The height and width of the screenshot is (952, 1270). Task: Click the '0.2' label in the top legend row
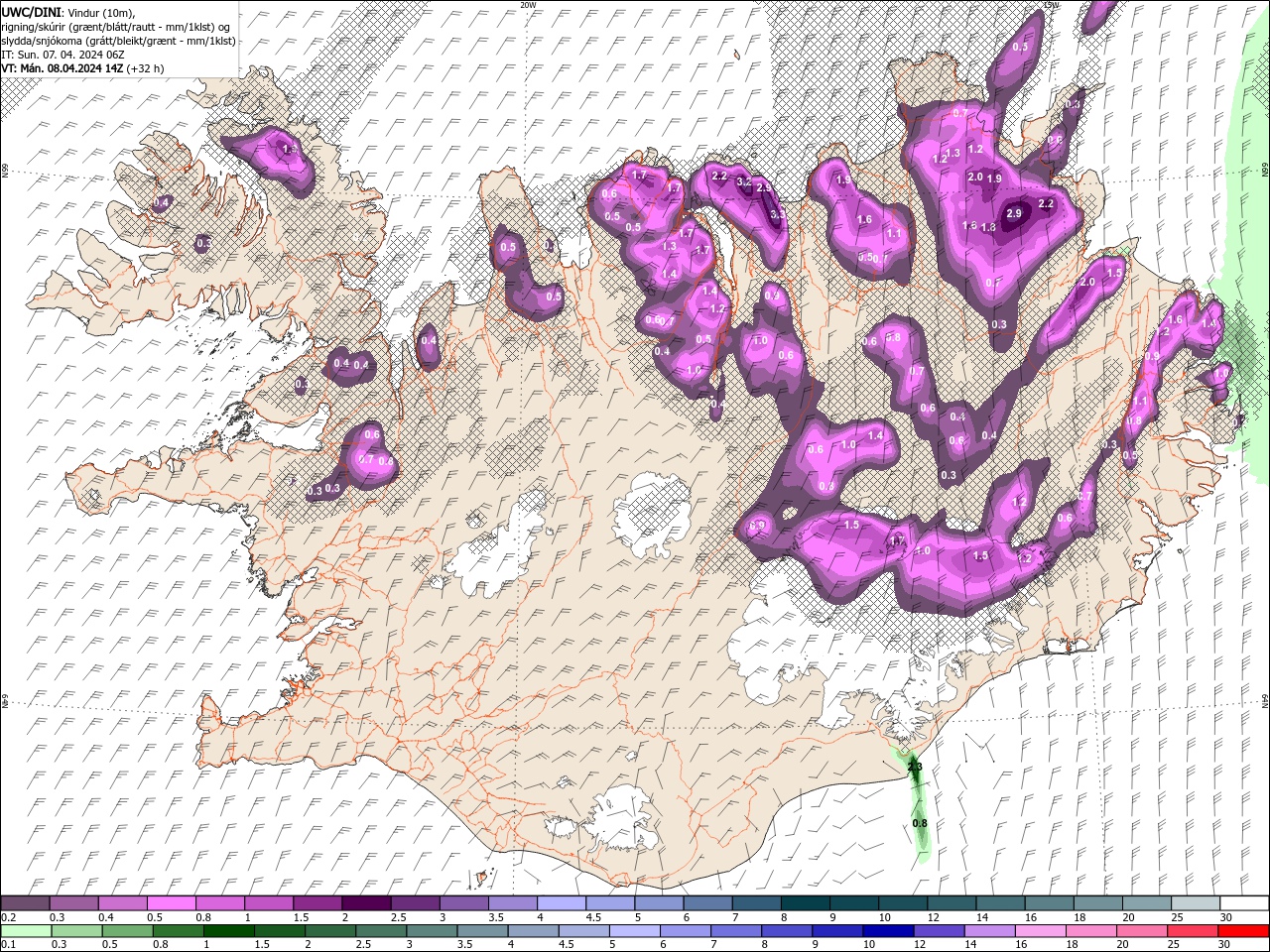(8, 917)
